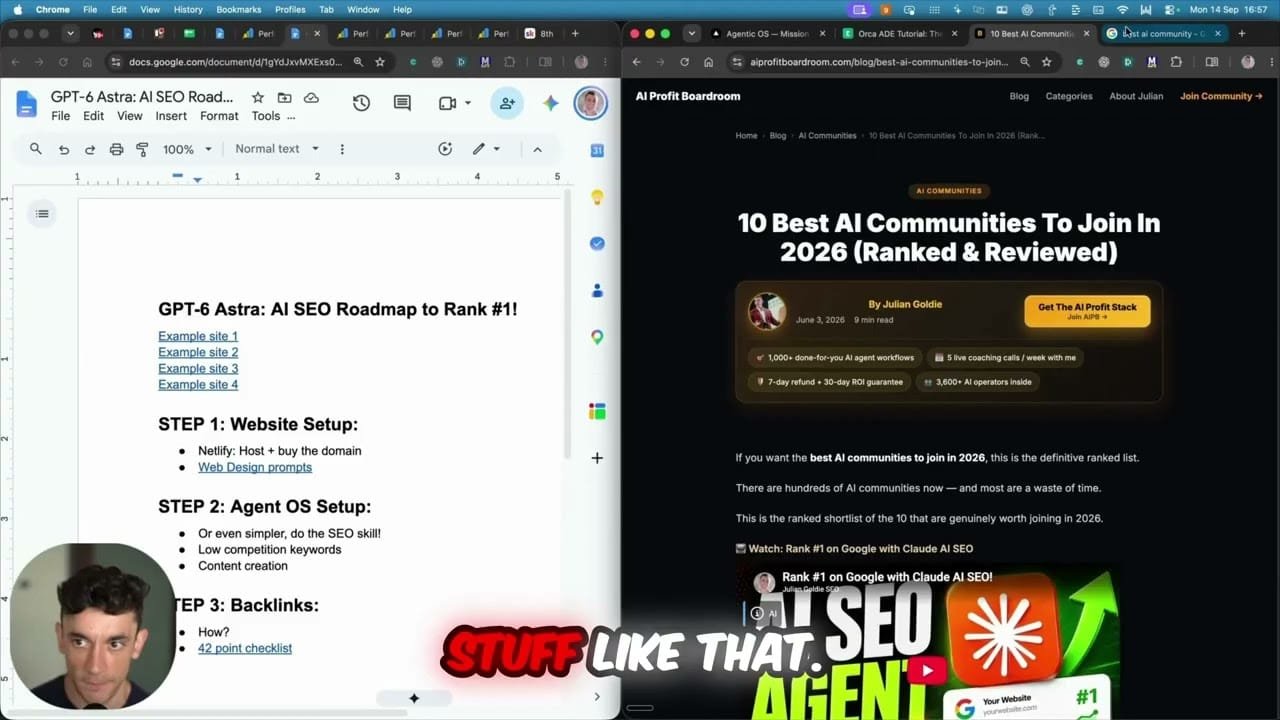This screenshot has width=1280, height=720.
Task: Open the Apple menu
Action: 17,9
